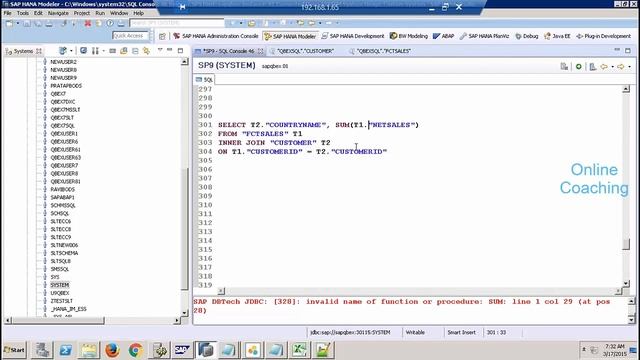Open the forward-arrow history dropdown
This screenshot has width=640, height=360.
click(x=629, y=67)
